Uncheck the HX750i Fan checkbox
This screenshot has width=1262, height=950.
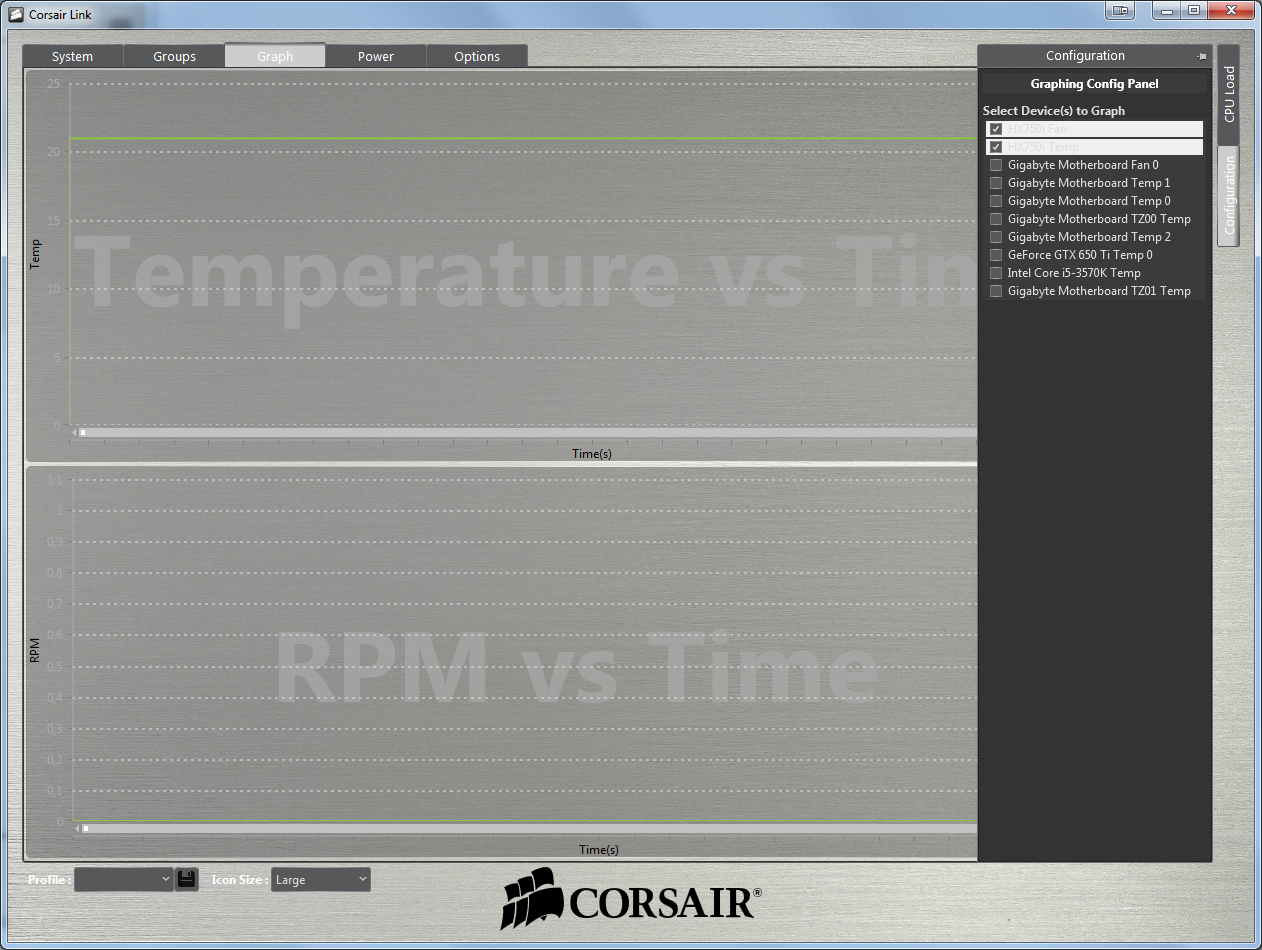coord(996,129)
